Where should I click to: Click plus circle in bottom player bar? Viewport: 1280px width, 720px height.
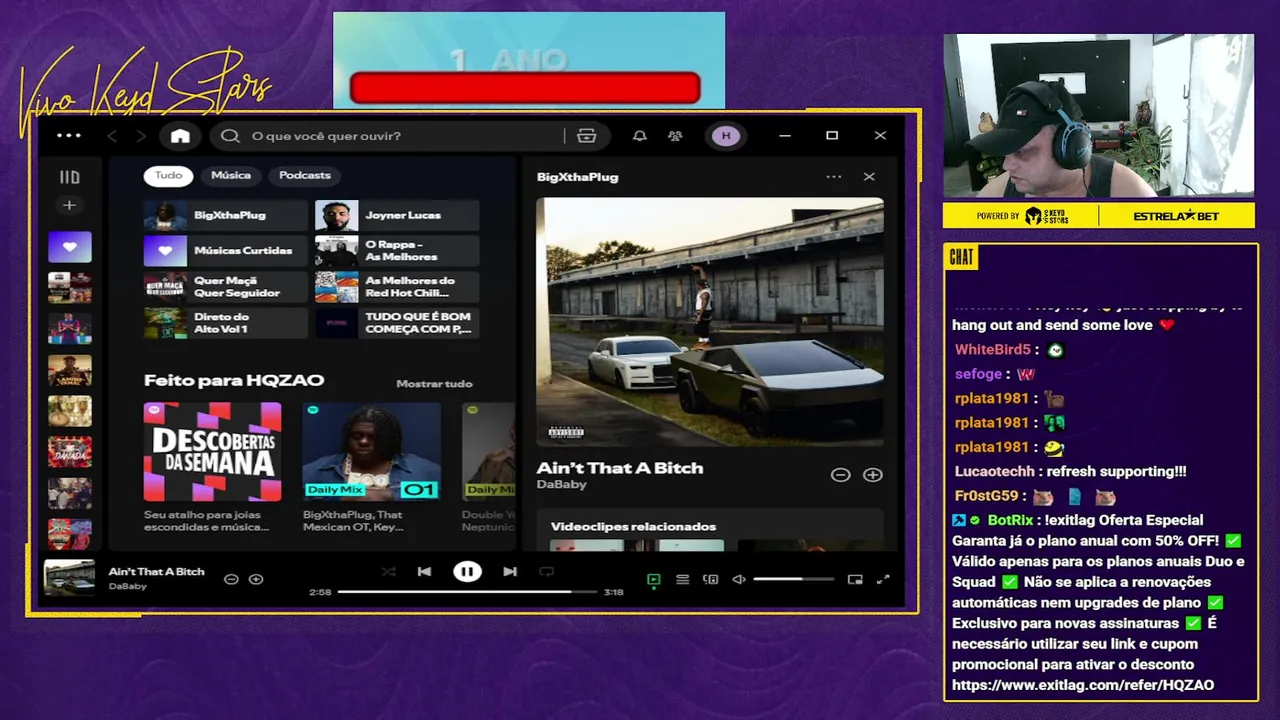tap(256, 579)
